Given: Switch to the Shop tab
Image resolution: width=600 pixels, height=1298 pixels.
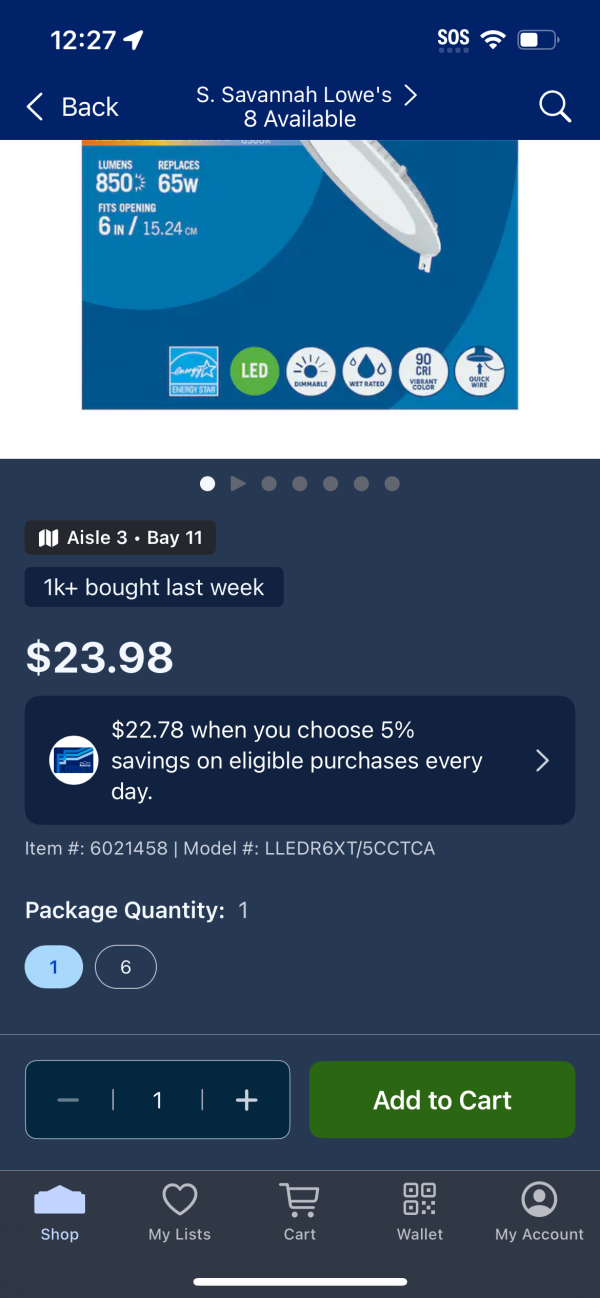Looking at the screenshot, I should pyautogui.click(x=60, y=1212).
